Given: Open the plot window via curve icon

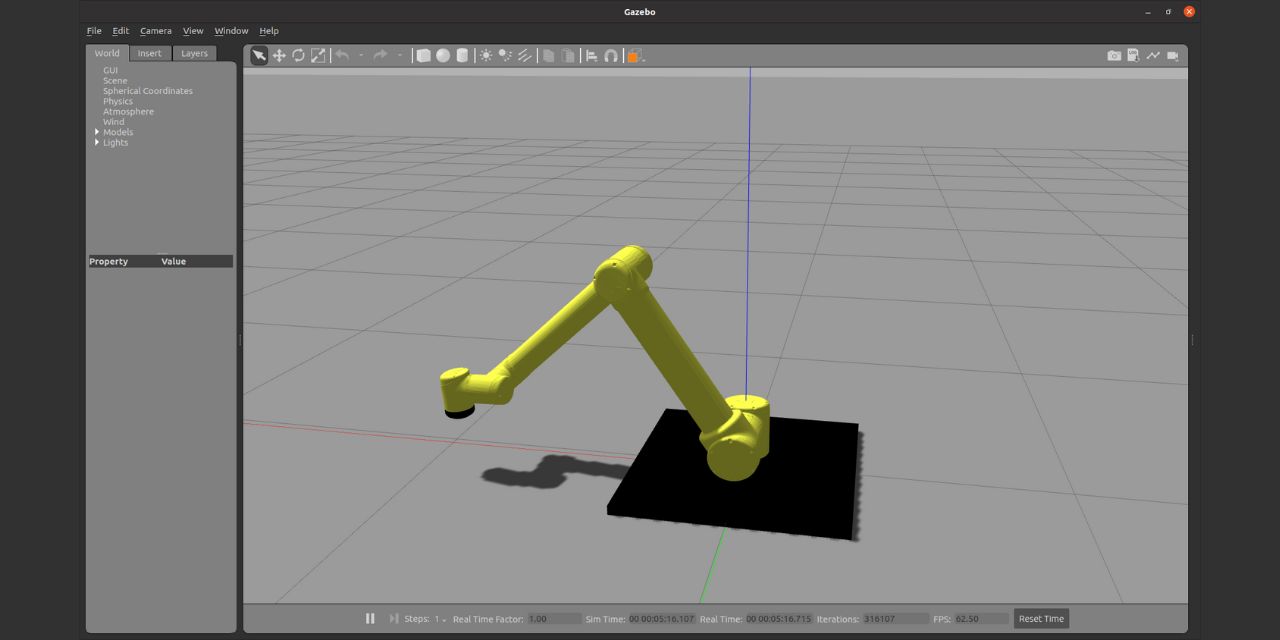Looking at the screenshot, I should pos(1153,55).
